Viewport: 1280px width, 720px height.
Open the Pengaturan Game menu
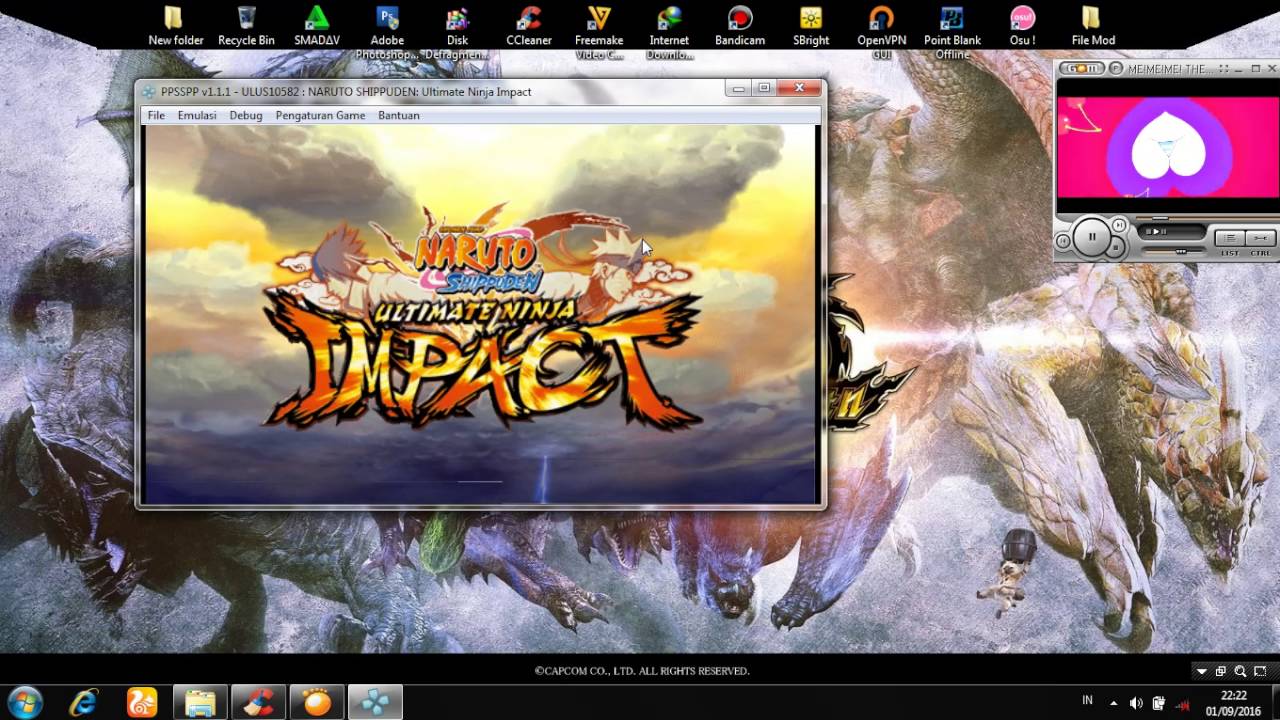[320, 115]
